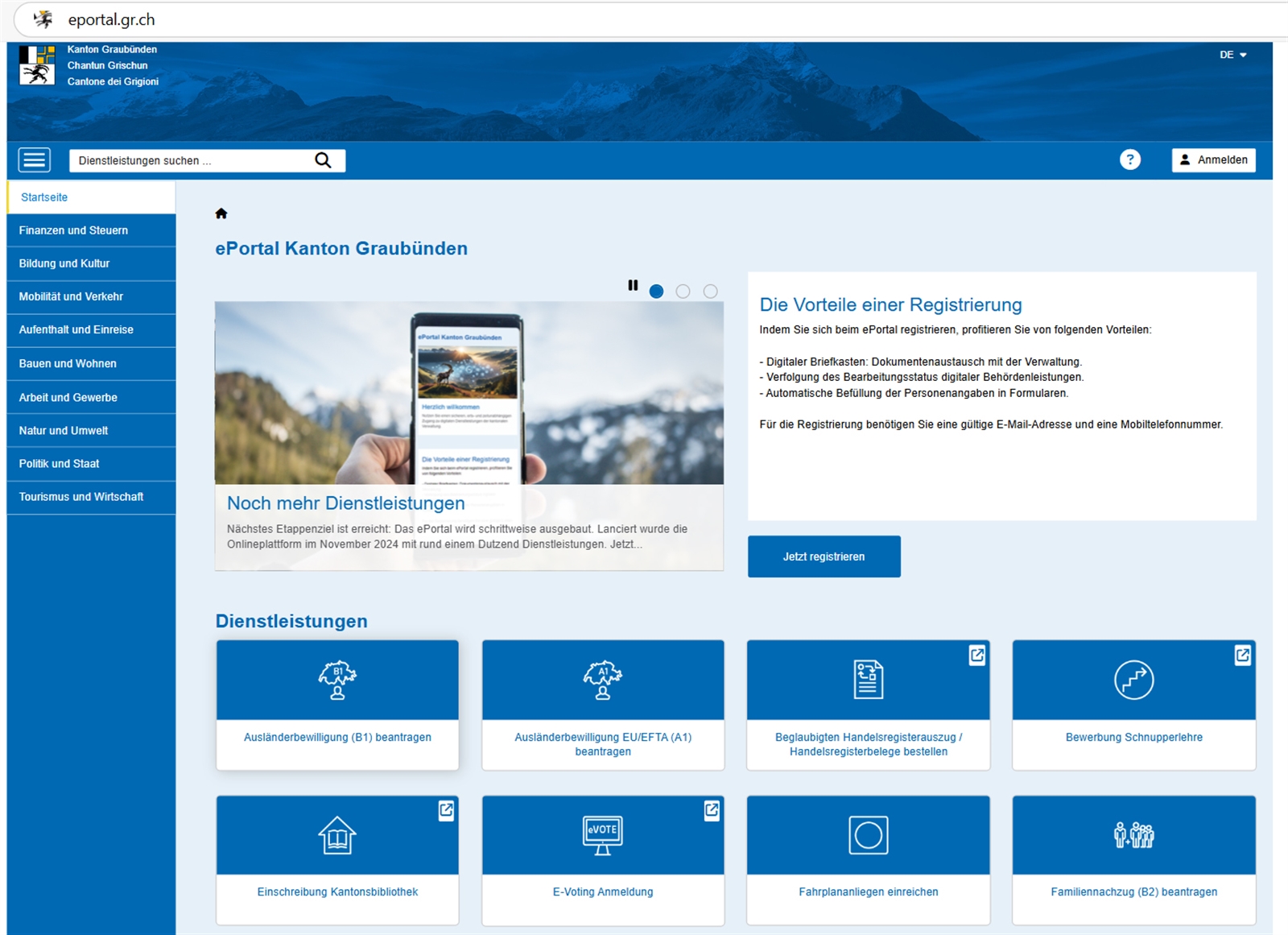Open the hamburger navigation menu

(35, 160)
